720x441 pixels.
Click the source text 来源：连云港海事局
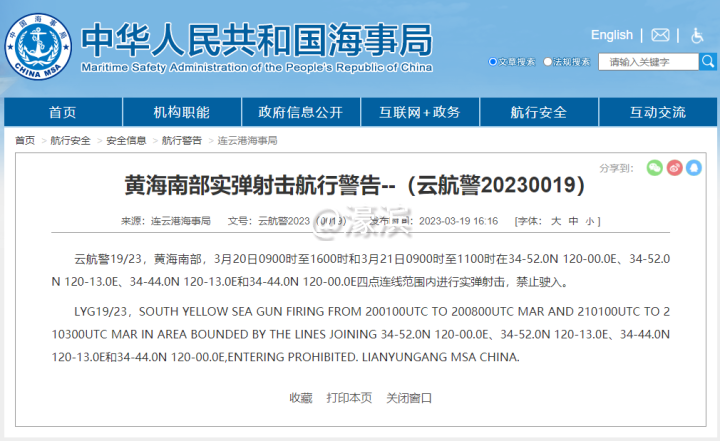(x=166, y=221)
